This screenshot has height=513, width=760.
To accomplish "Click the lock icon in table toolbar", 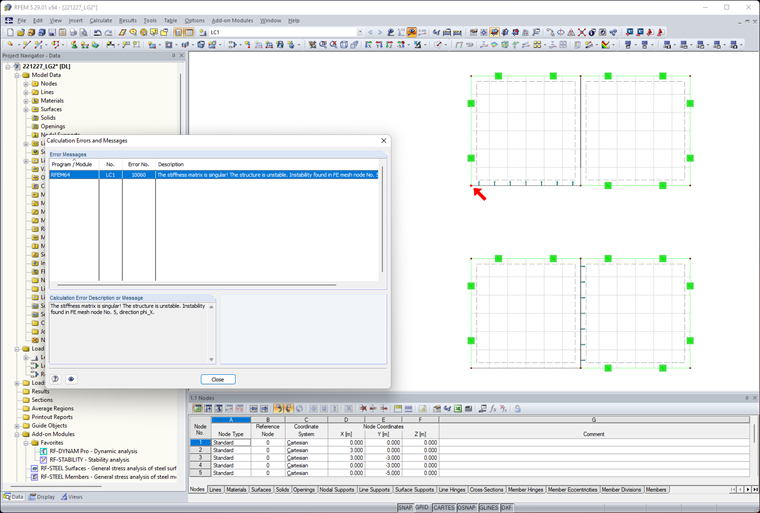I will [x=518, y=409].
